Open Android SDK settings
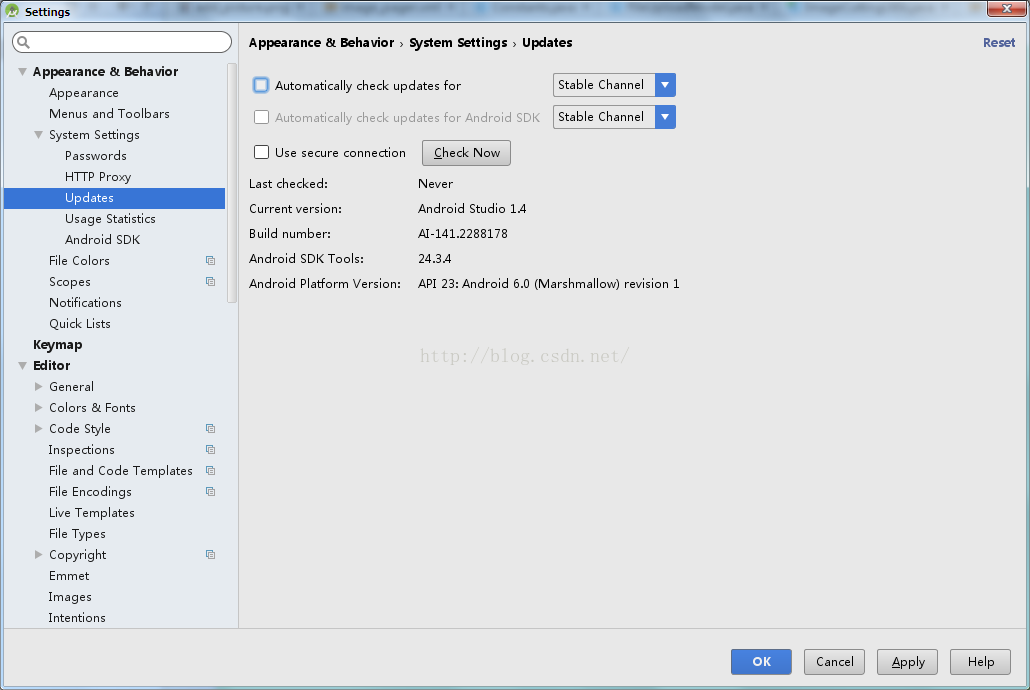The width and height of the screenshot is (1030, 690). pyautogui.click(x=102, y=240)
